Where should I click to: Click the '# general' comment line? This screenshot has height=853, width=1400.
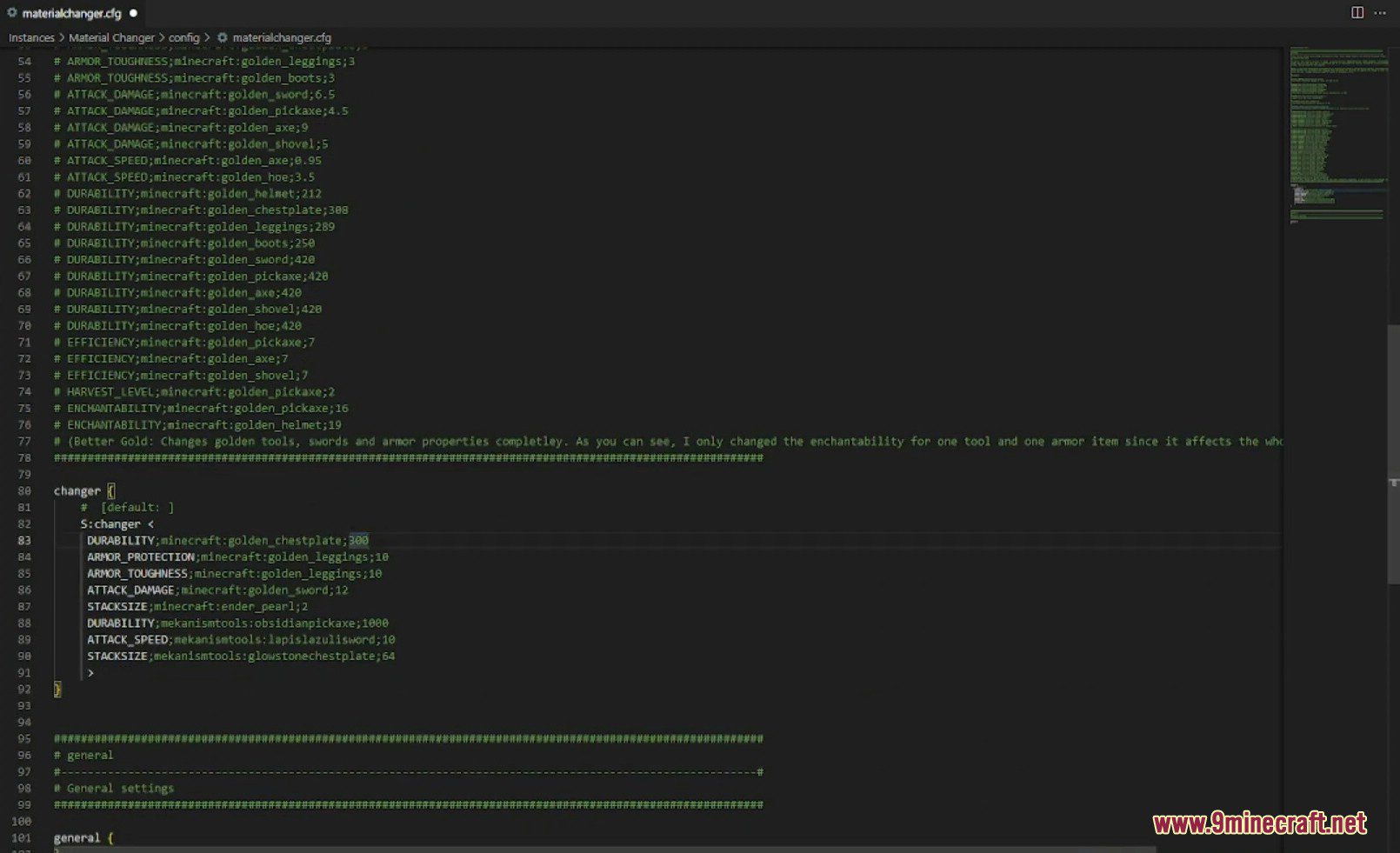tap(83, 755)
